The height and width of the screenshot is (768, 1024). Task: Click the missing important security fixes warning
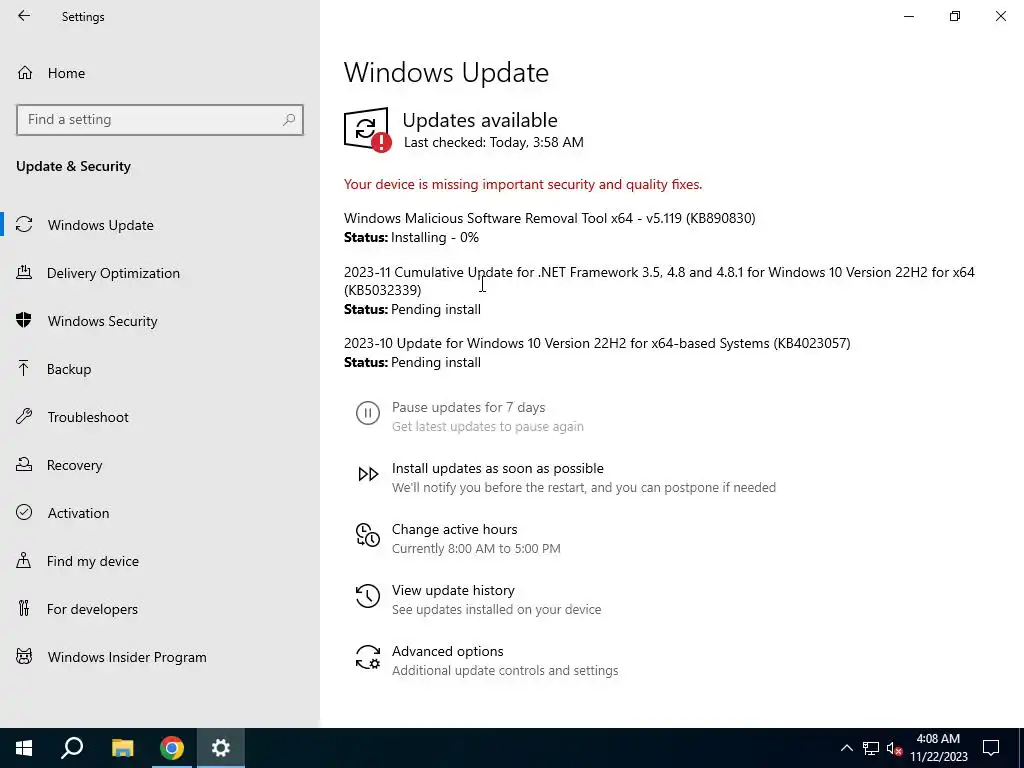(522, 184)
